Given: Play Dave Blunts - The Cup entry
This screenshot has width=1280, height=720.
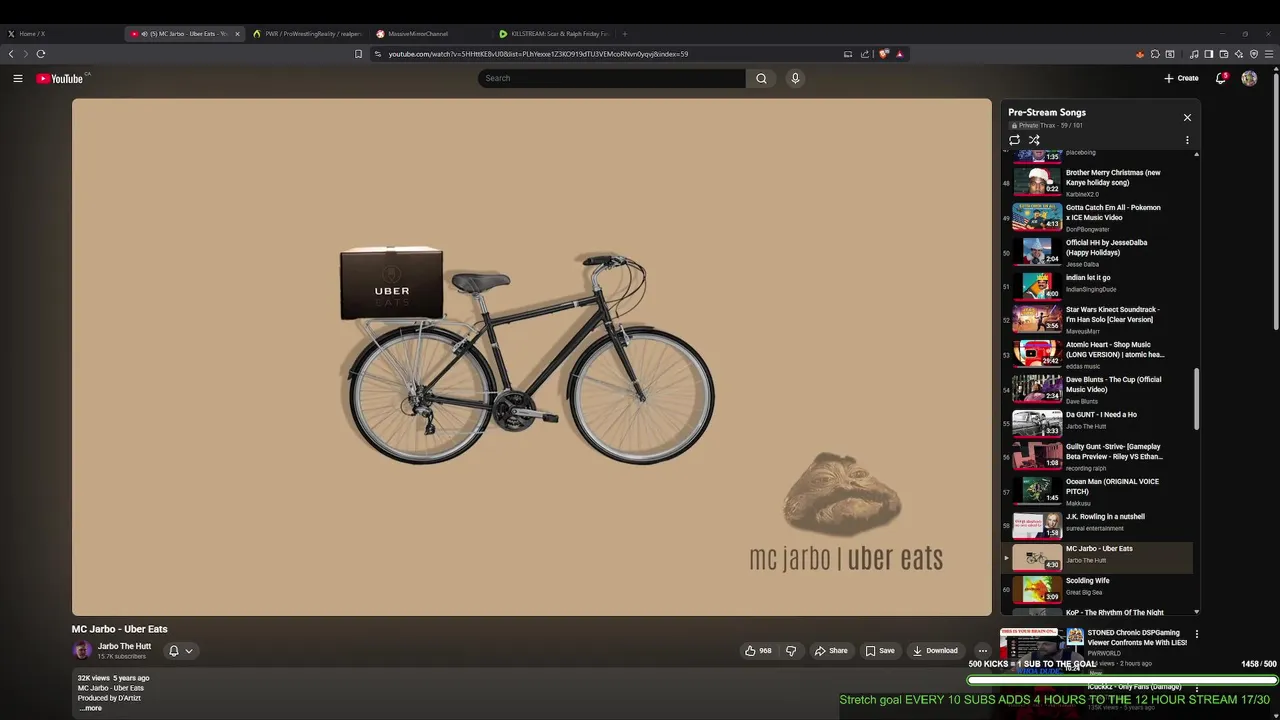Looking at the screenshot, I should [1097, 389].
